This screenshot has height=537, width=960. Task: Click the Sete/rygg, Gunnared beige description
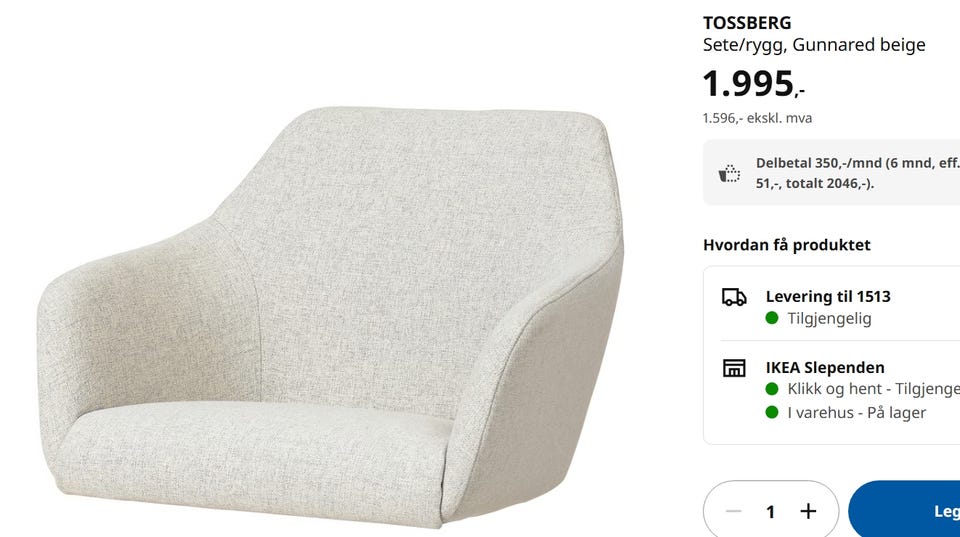tap(814, 45)
